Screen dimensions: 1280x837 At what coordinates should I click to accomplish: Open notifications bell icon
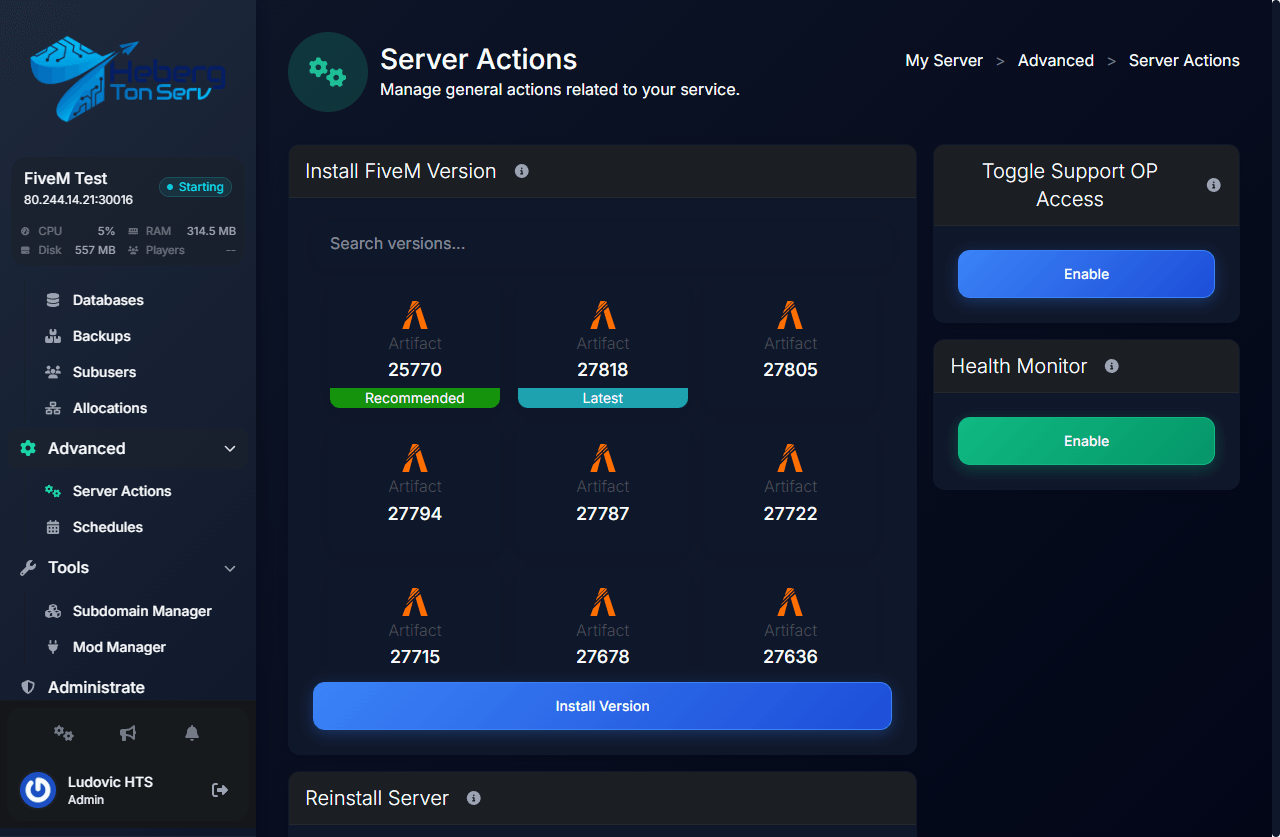[192, 733]
